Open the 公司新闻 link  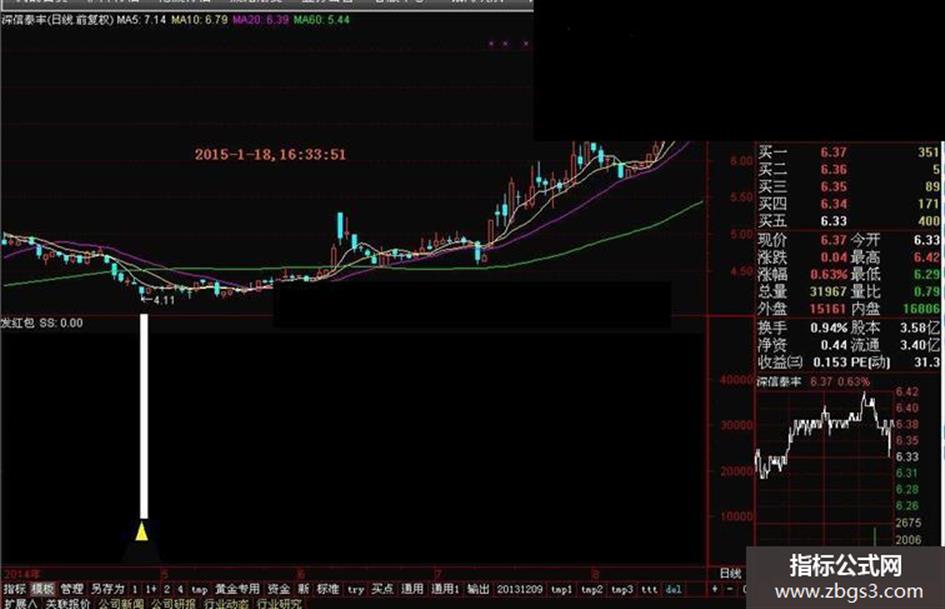121,604
